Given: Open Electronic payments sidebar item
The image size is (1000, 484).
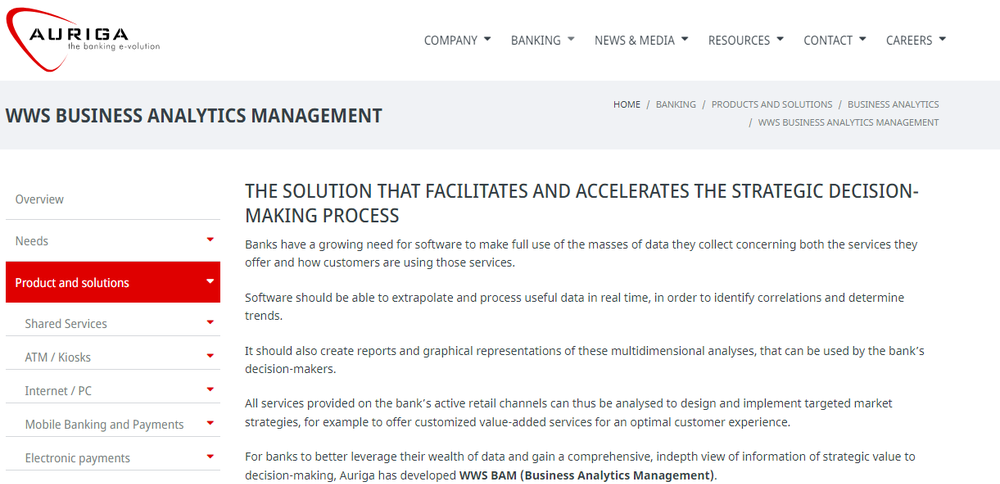Looking at the screenshot, I should (113, 458).
